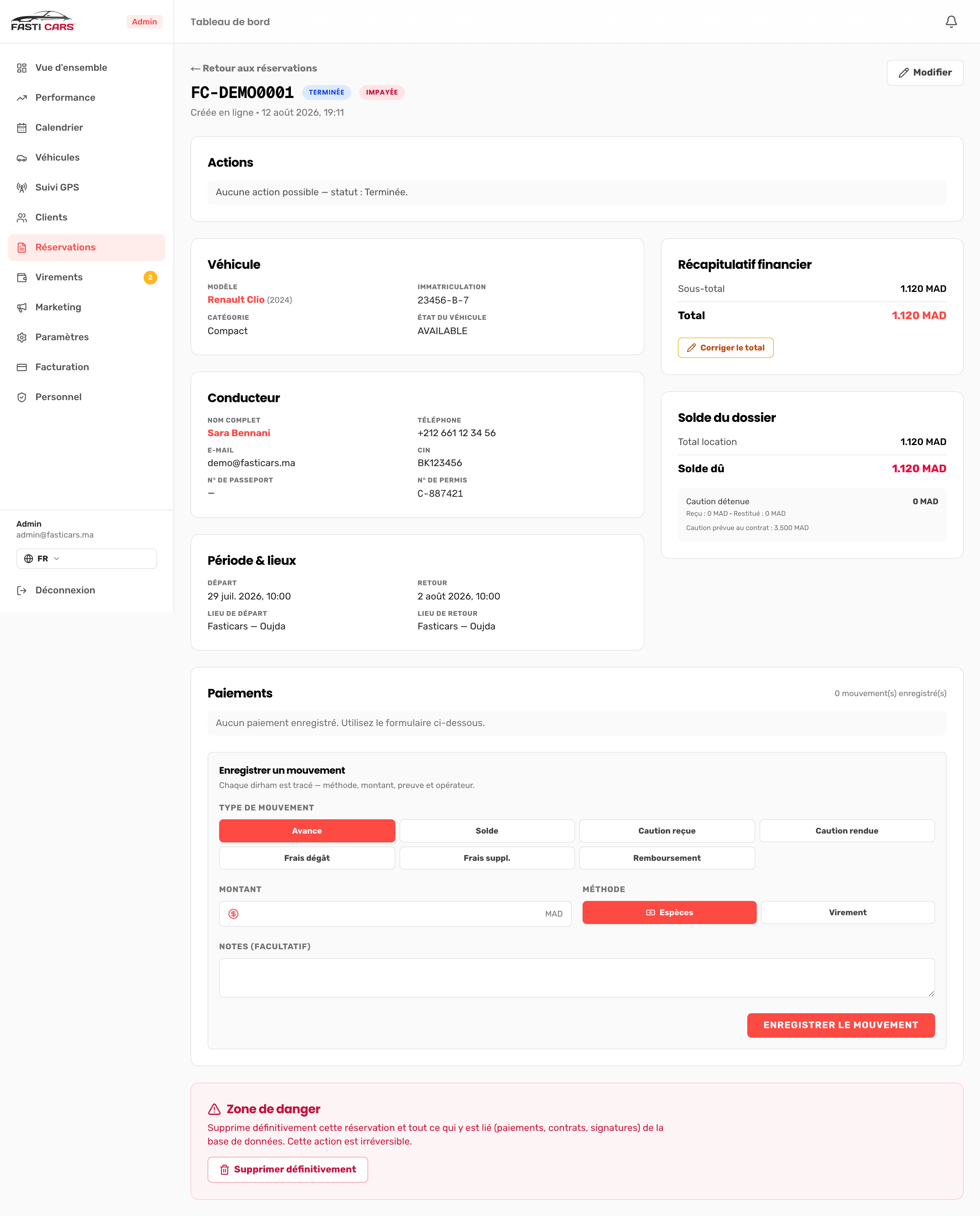Click the Personnel shield icon

point(22,397)
